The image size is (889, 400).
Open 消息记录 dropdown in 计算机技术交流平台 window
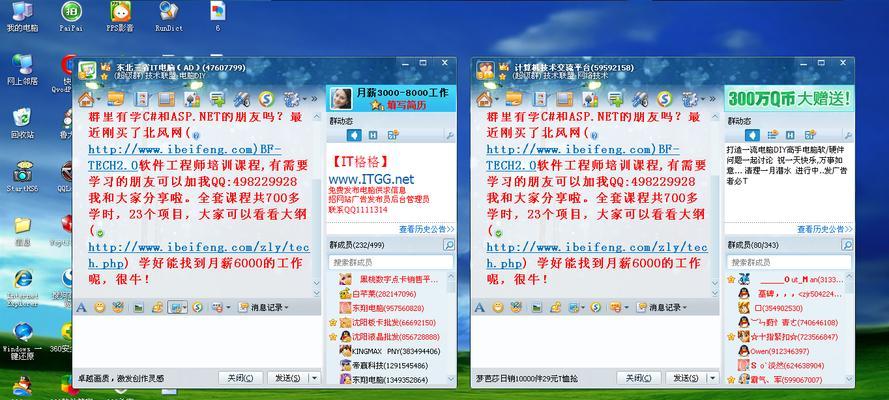pyautogui.click(x=662, y=308)
